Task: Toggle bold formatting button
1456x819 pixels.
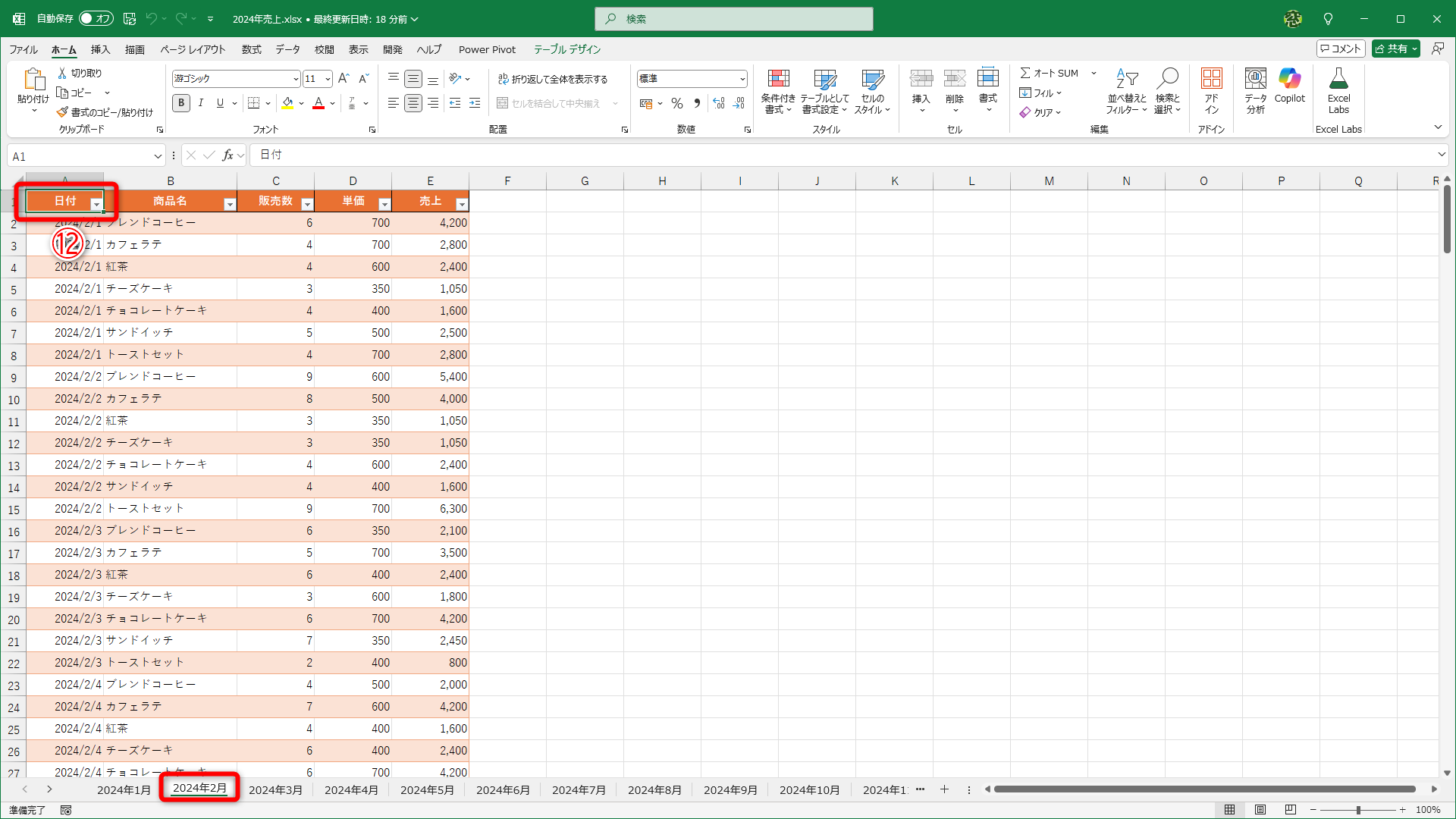Action: point(180,103)
